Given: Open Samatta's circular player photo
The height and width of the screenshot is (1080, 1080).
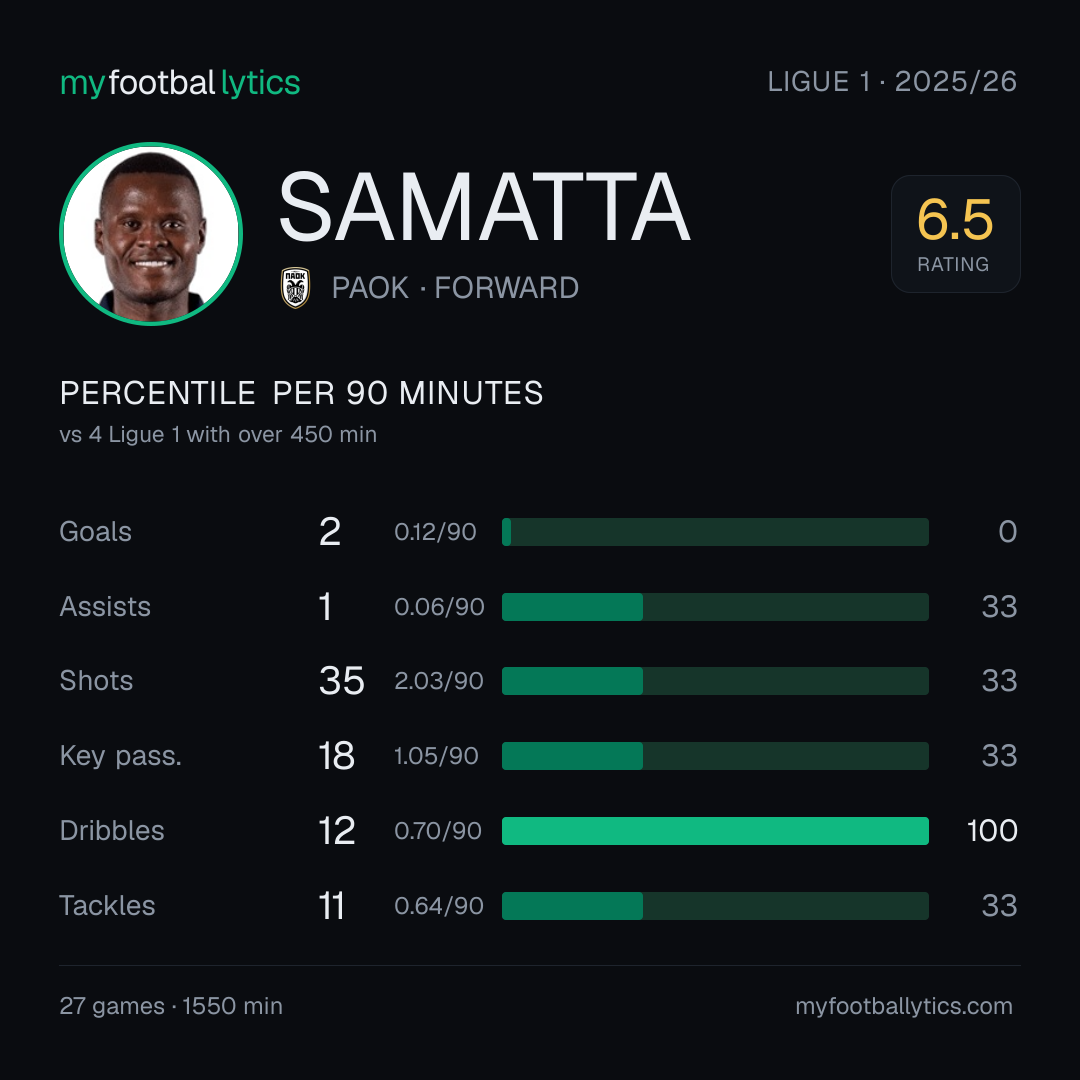Looking at the screenshot, I should [x=151, y=234].
